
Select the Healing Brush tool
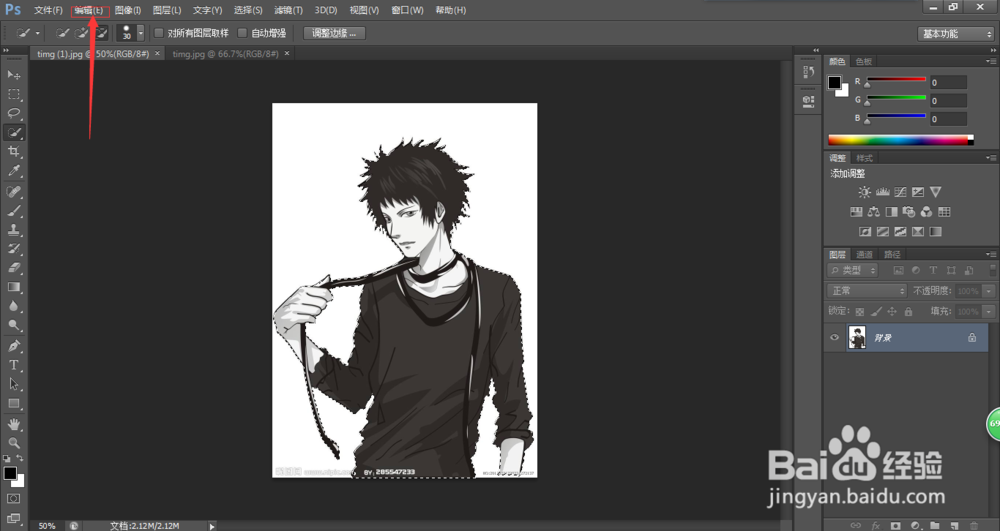tap(13, 191)
